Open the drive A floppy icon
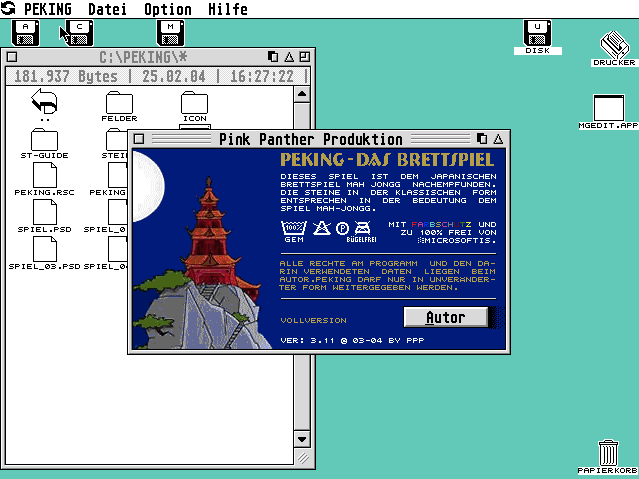This screenshot has height=479, width=639. 25,33
